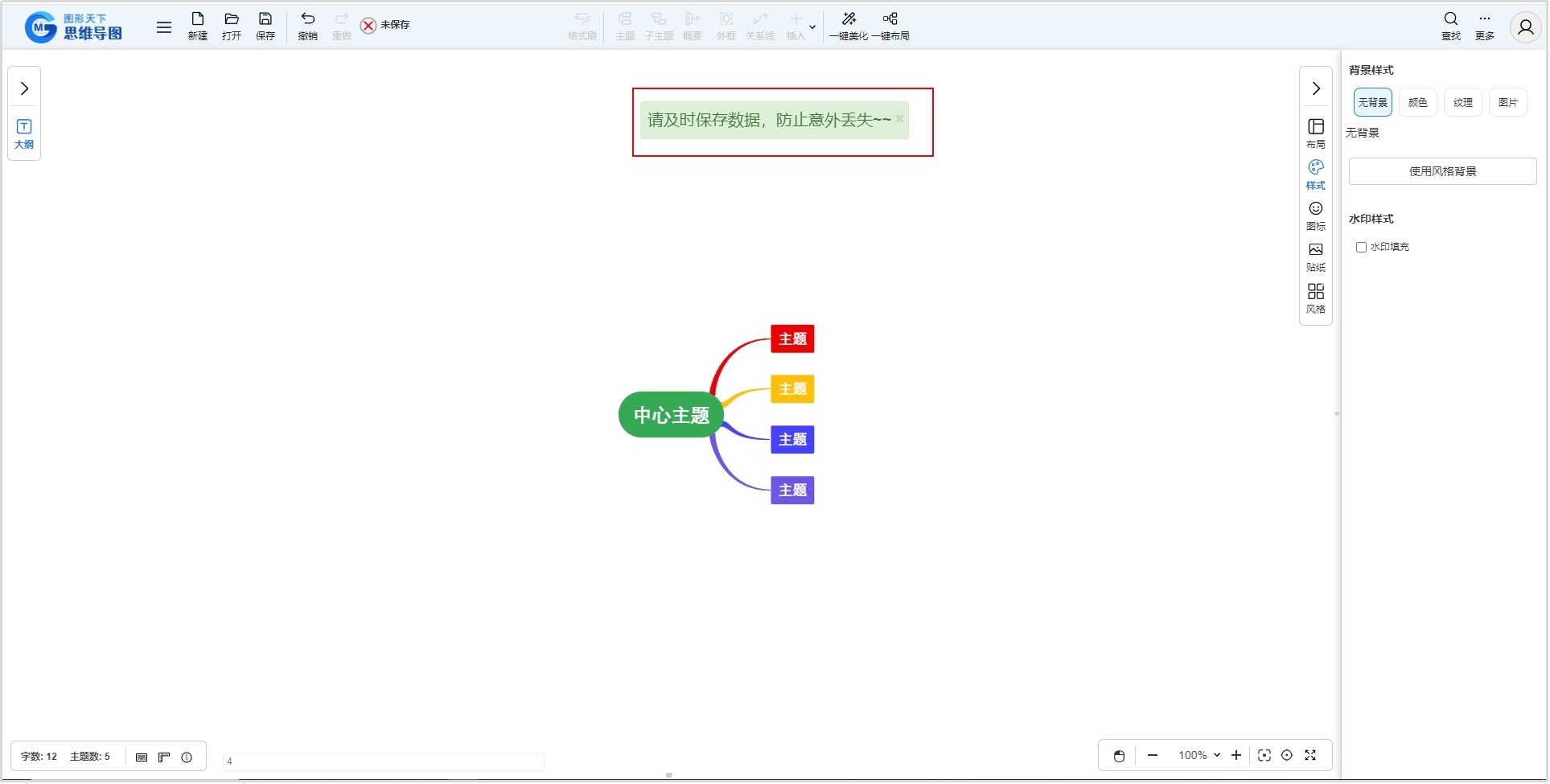The height and width of the screenshot is (784, 1550).
Task: Enter fullscreen with the expand icon
Action: pyautogui.click(x=1310, y=756)
